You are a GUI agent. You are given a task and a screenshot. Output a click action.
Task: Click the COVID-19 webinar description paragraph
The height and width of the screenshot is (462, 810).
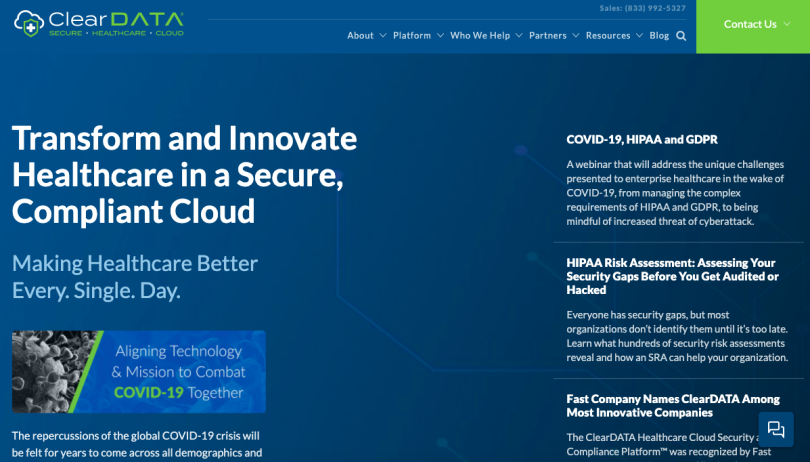click(675, 193)
